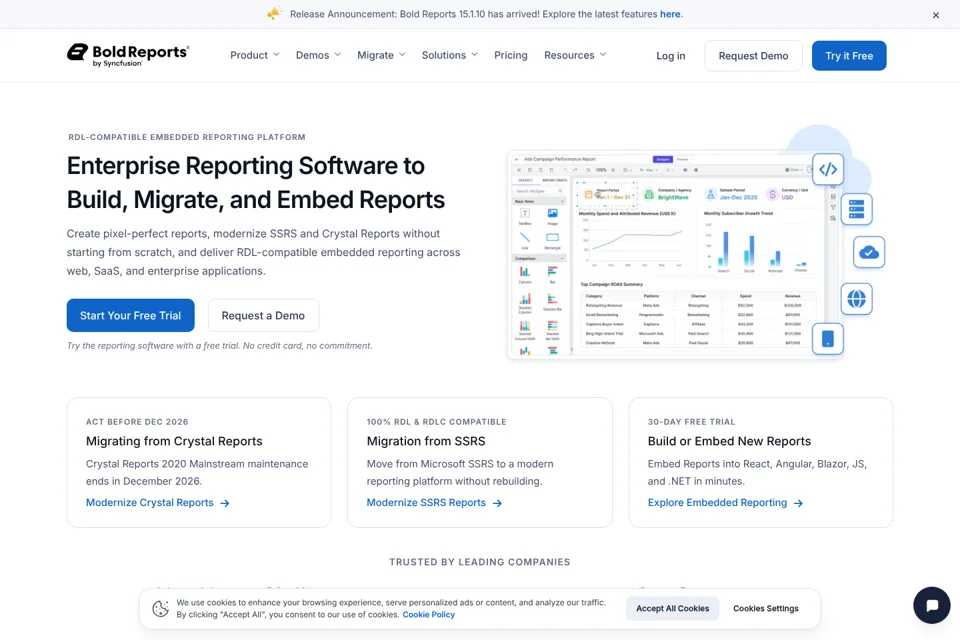Open Explore Embedded Reporting link
The height and width of the screenshot is (640, 960).
click(x=717, y=503)
